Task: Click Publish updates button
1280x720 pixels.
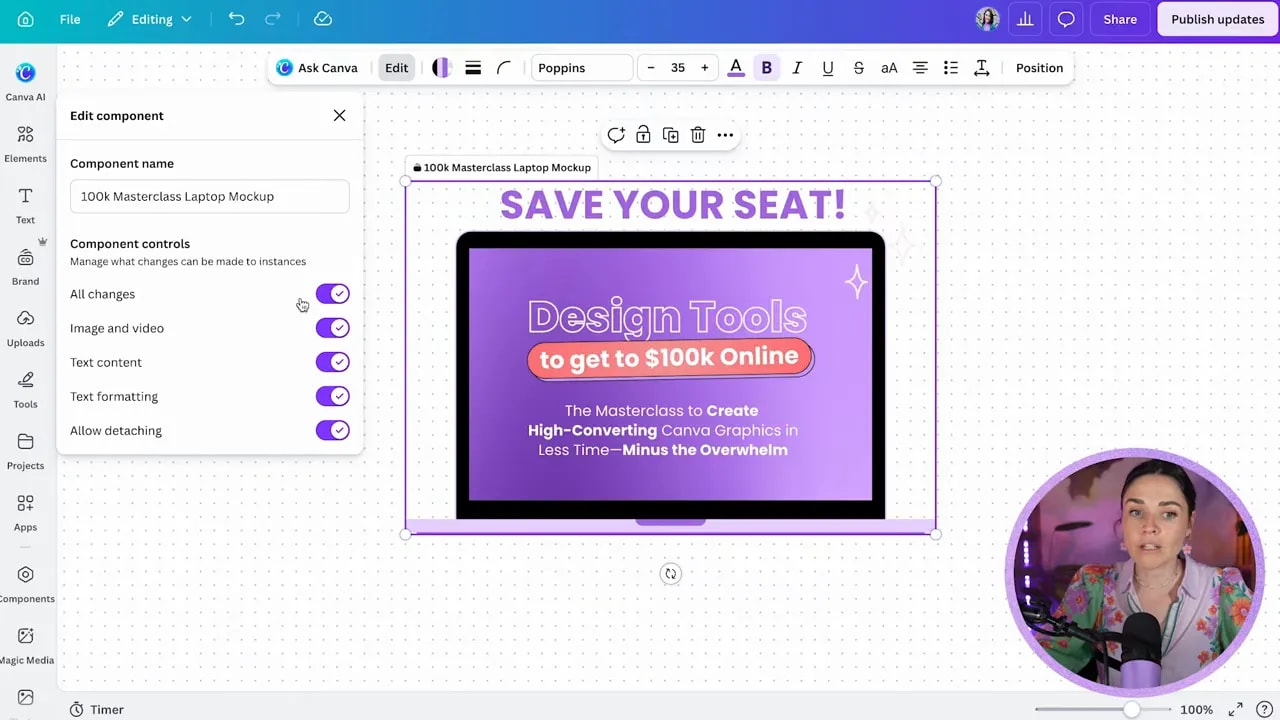Action: tap(1217, 19)
